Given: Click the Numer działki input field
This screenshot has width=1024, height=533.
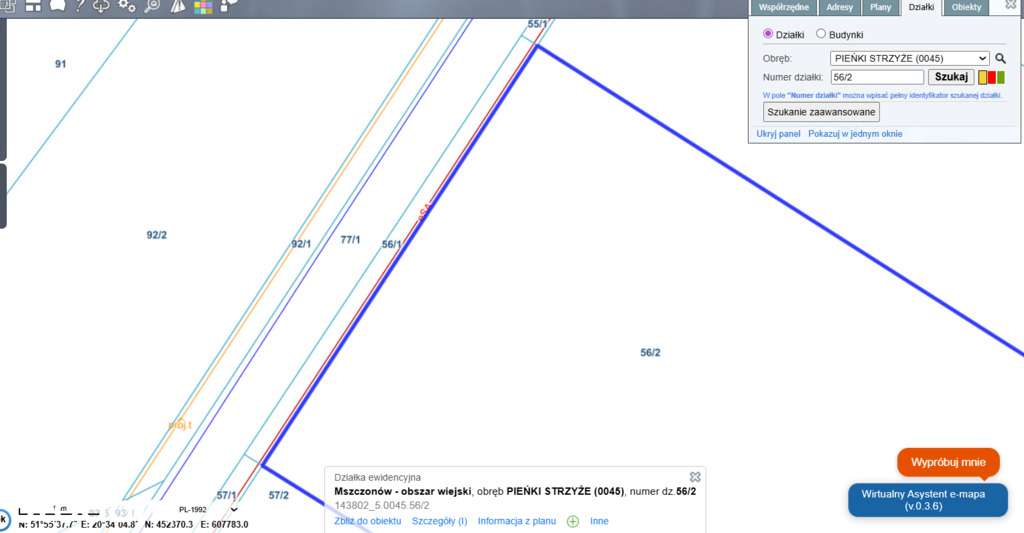Looking at the screenshot, I should coord(877,77).
